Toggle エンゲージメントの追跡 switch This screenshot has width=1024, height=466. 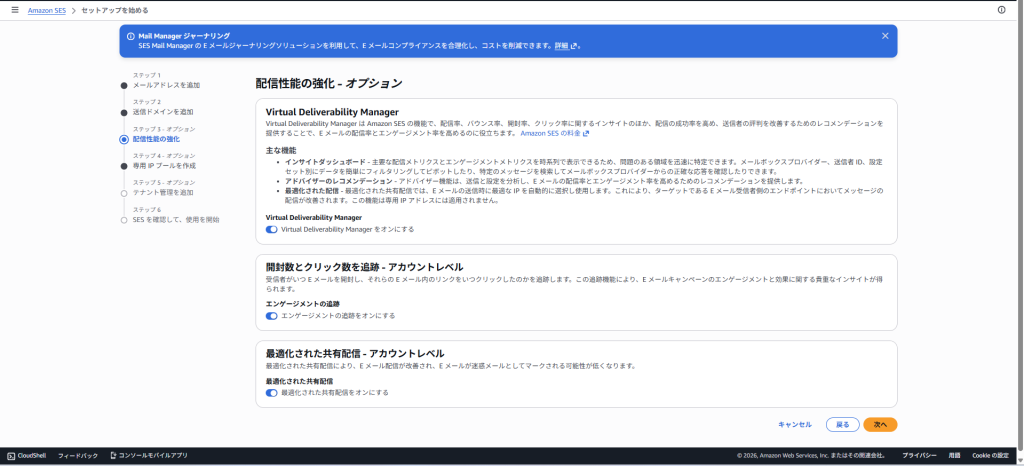tap(272, 315)
